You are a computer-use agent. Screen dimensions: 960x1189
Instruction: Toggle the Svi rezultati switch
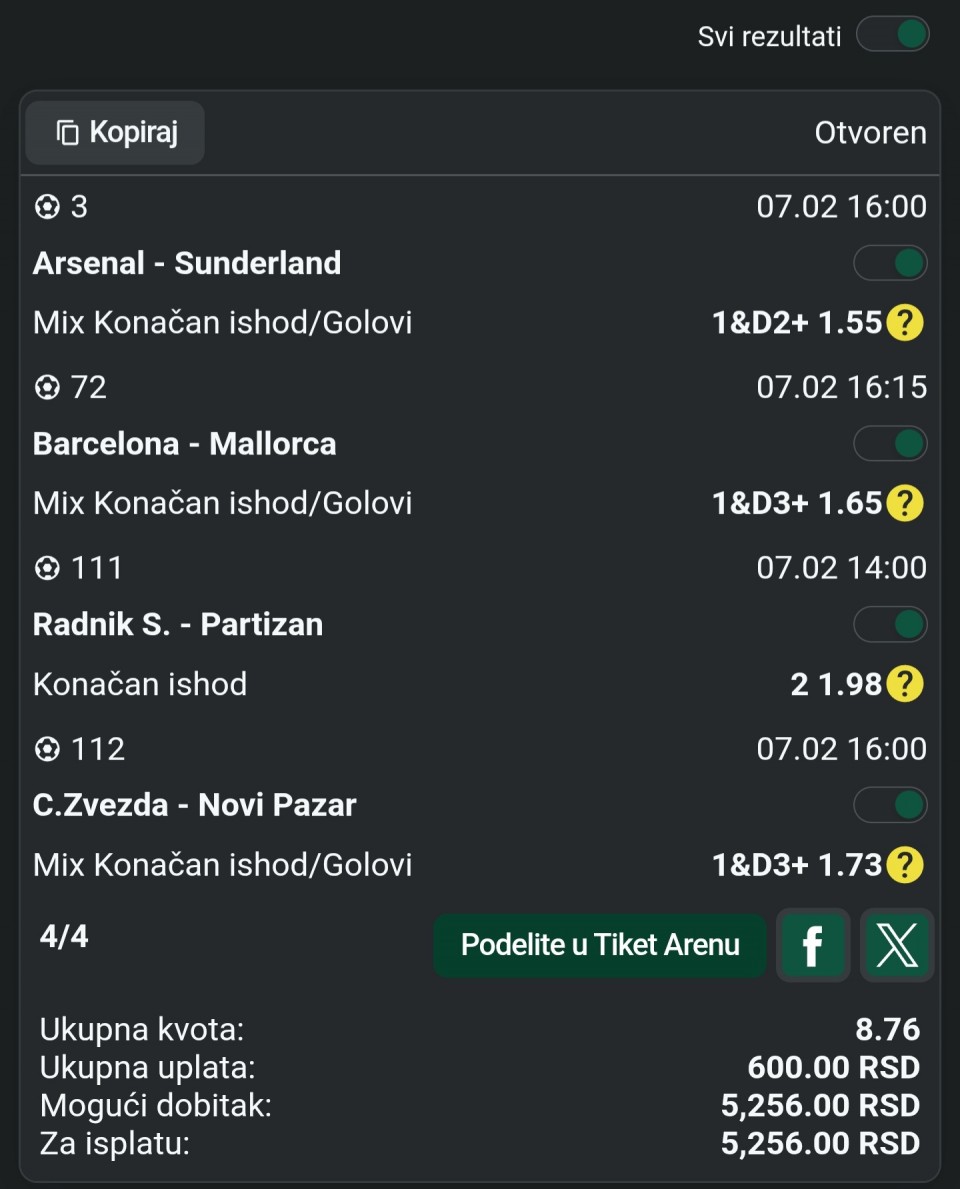click(892, 36)
